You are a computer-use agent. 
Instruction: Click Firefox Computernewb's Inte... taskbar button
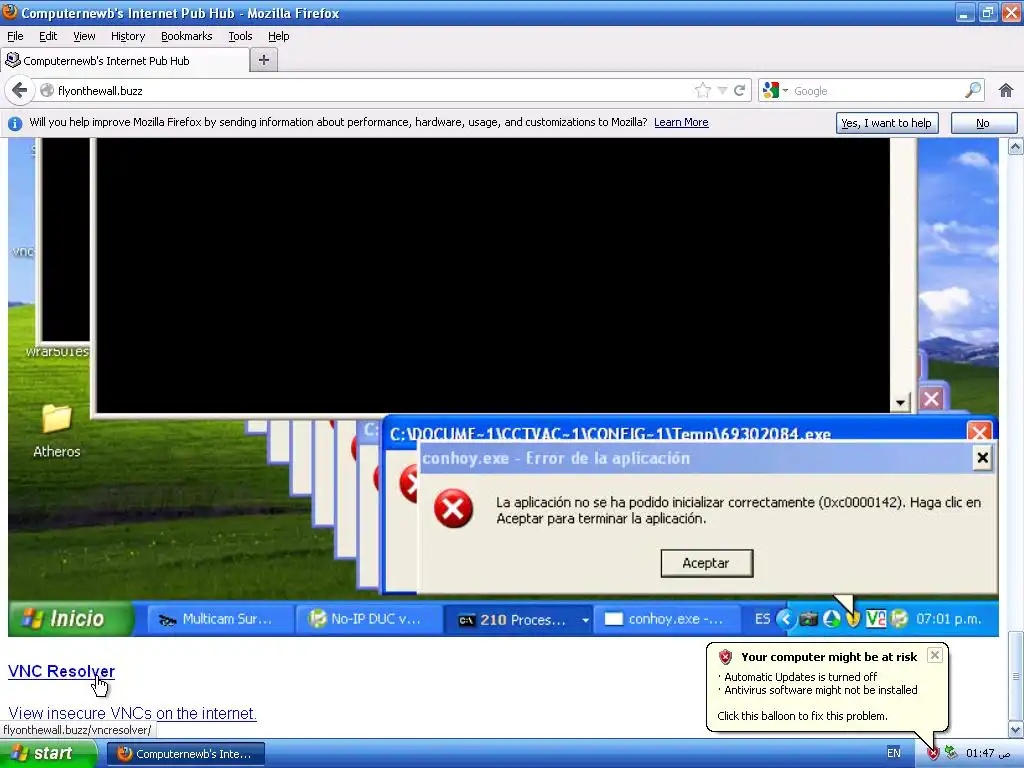point(186,754)
